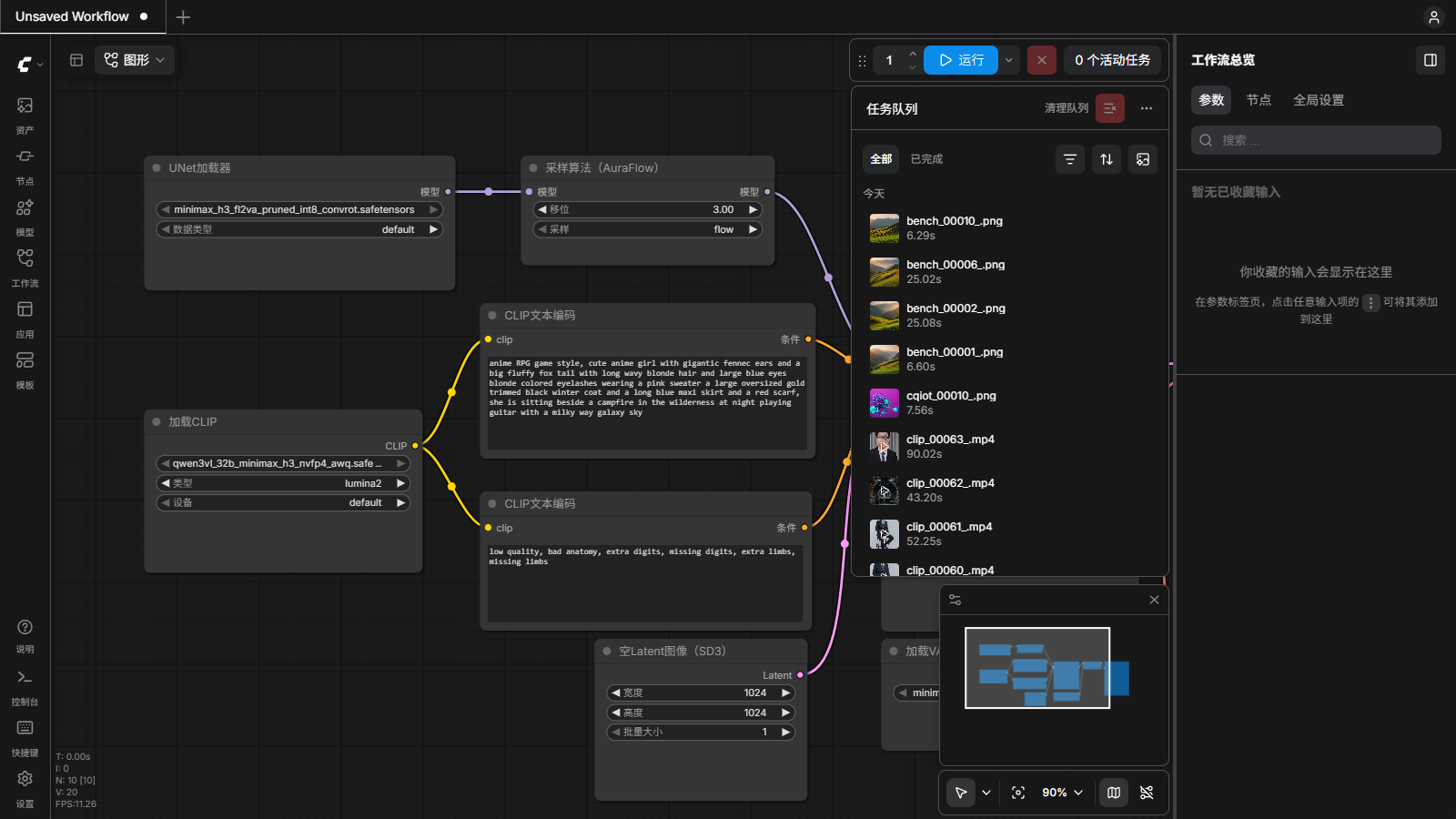Open the 应用 apps sidebar panel
This screenshot has width=1456, height=819.
coord(25,318)
